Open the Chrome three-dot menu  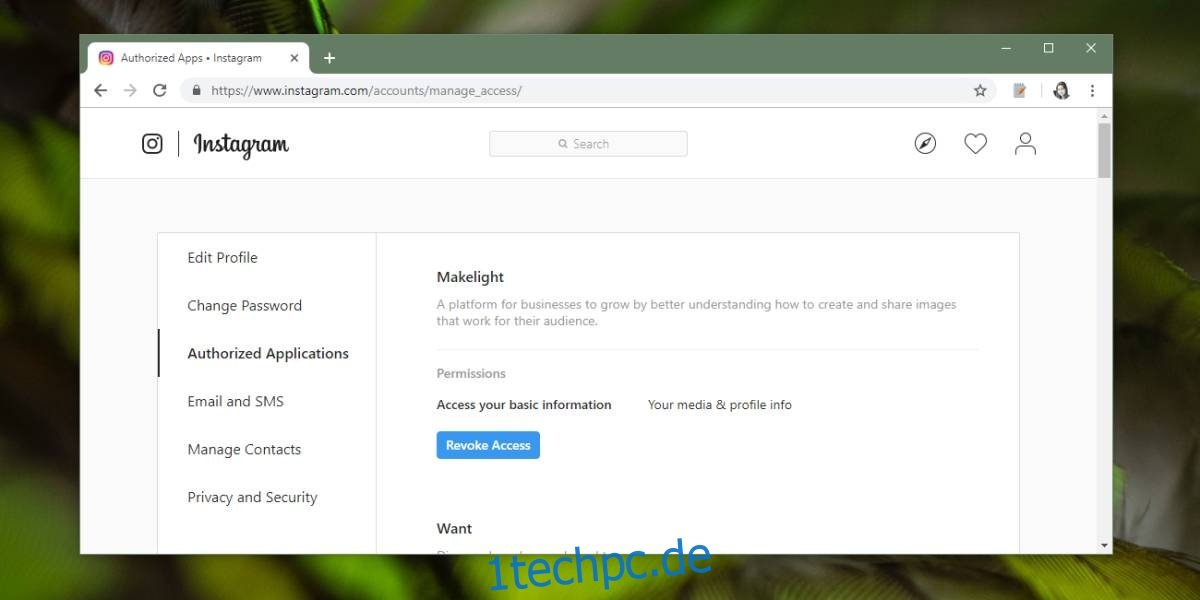coord(1092,90)
